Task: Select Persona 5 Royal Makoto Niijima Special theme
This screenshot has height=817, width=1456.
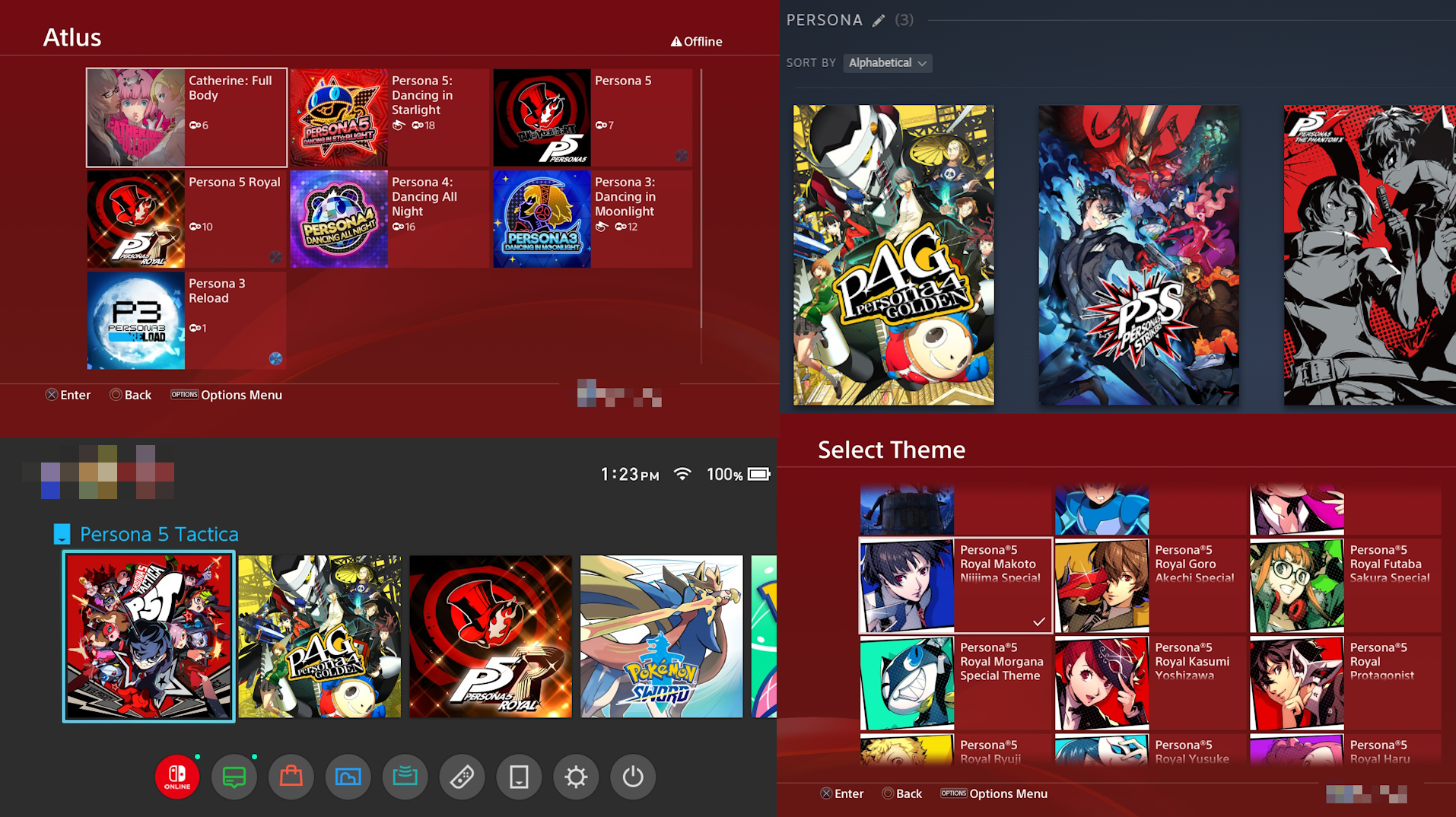Action: (x=956, y=586)
